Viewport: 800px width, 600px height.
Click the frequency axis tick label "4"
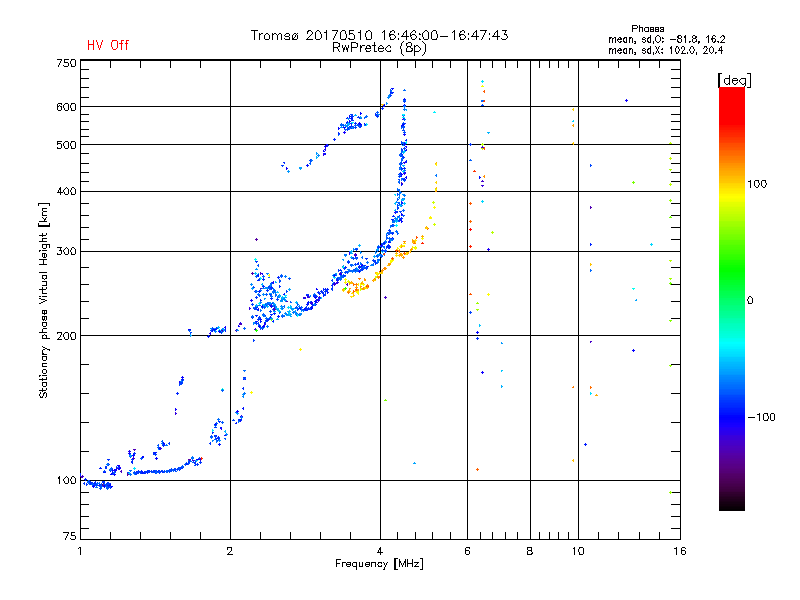pyautogui.click(x=380, y=551)
